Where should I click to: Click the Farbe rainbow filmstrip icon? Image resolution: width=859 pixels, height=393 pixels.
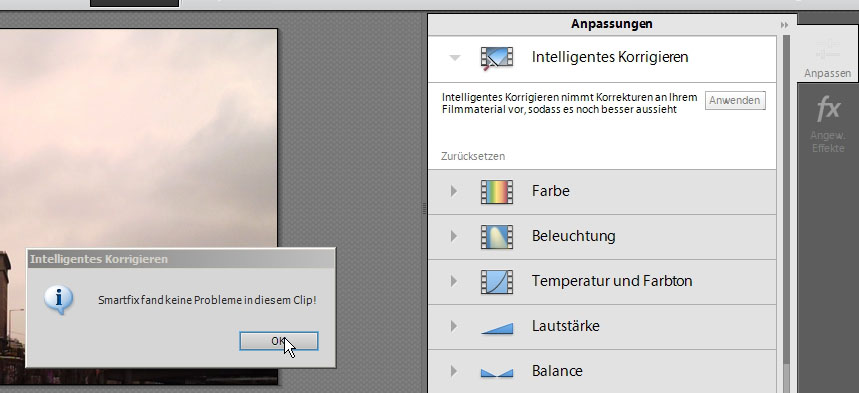pos(497,191)
